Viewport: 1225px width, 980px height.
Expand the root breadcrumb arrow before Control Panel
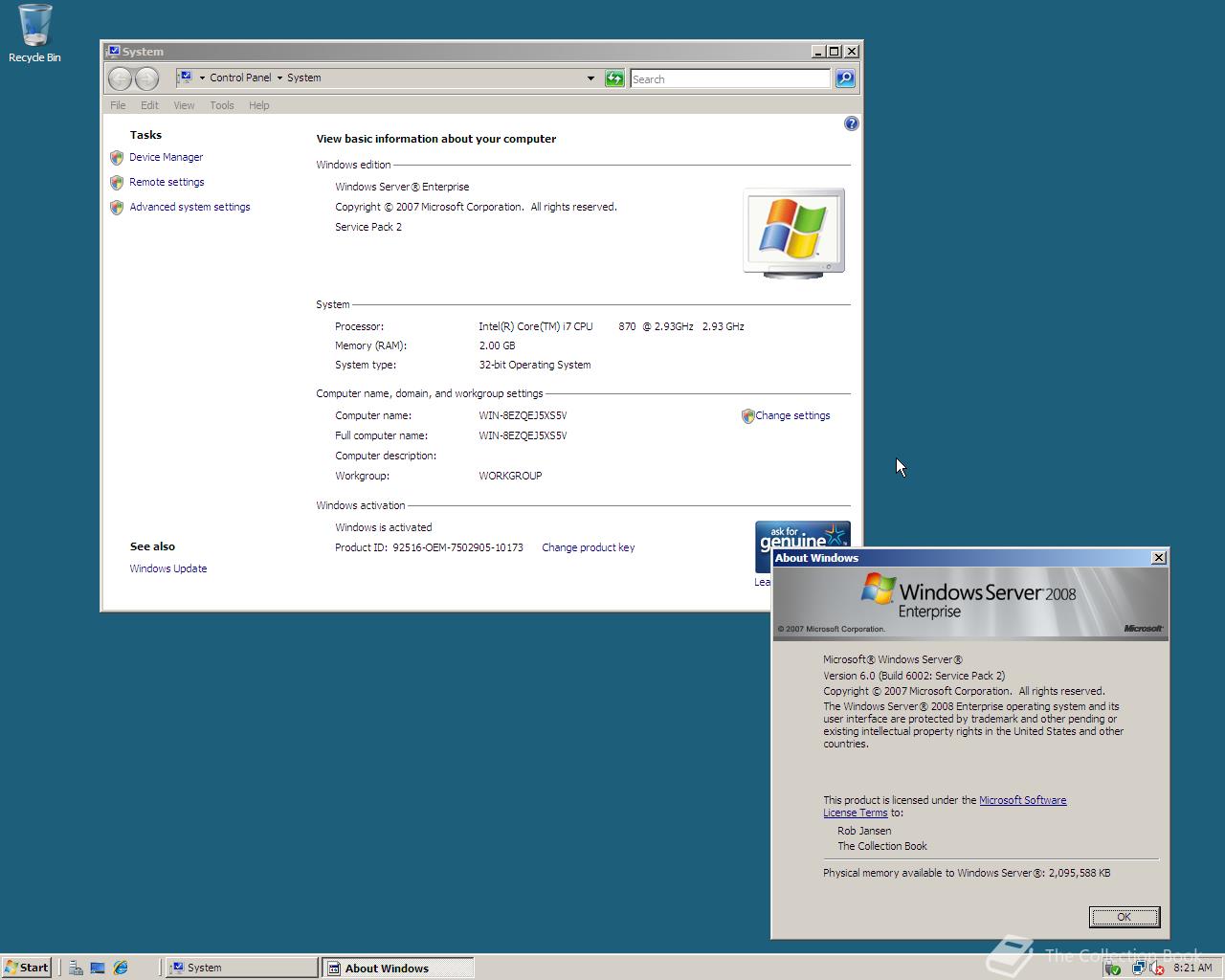pos(202,78)
